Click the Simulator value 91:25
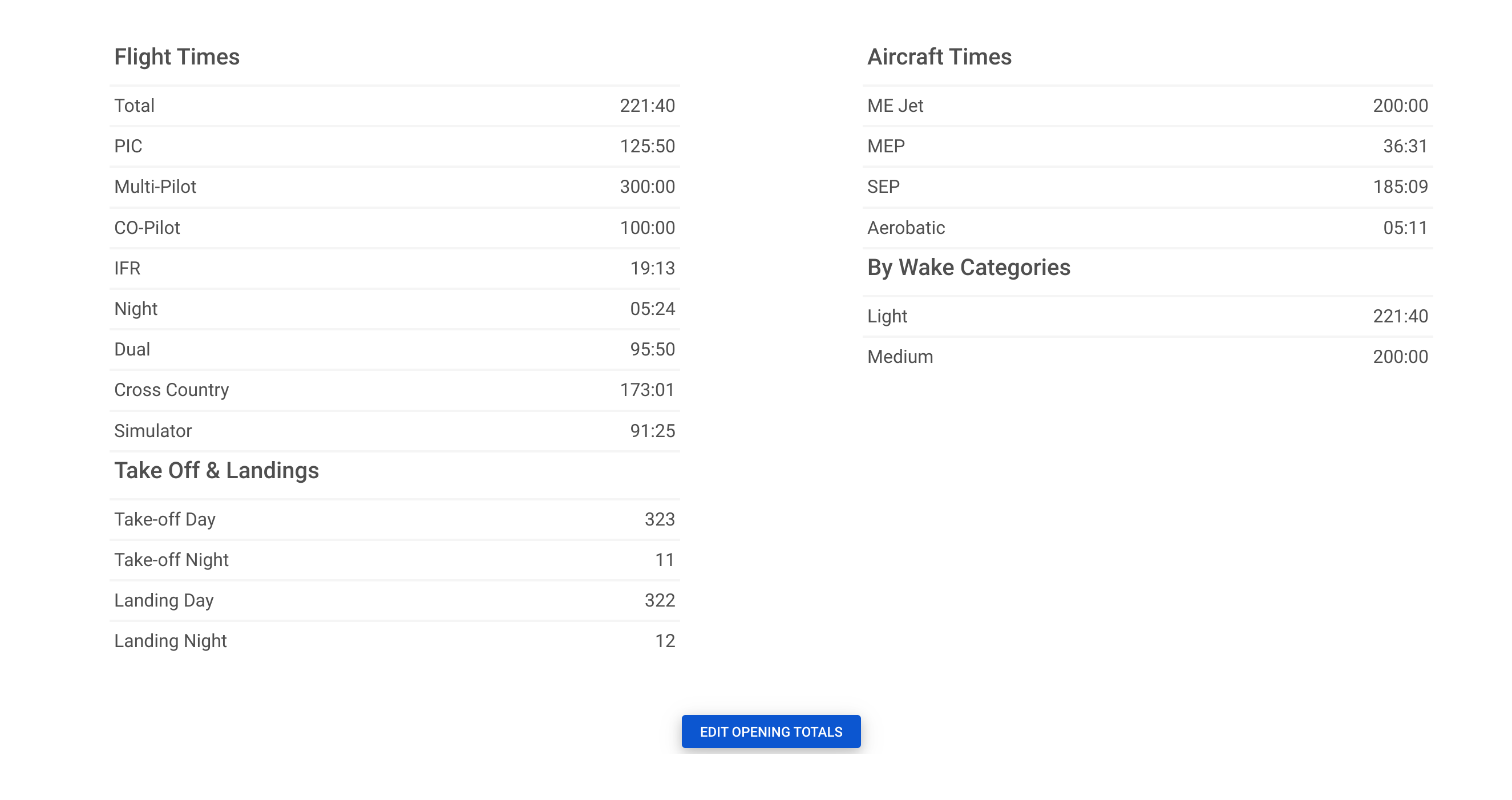 (653, 431)
